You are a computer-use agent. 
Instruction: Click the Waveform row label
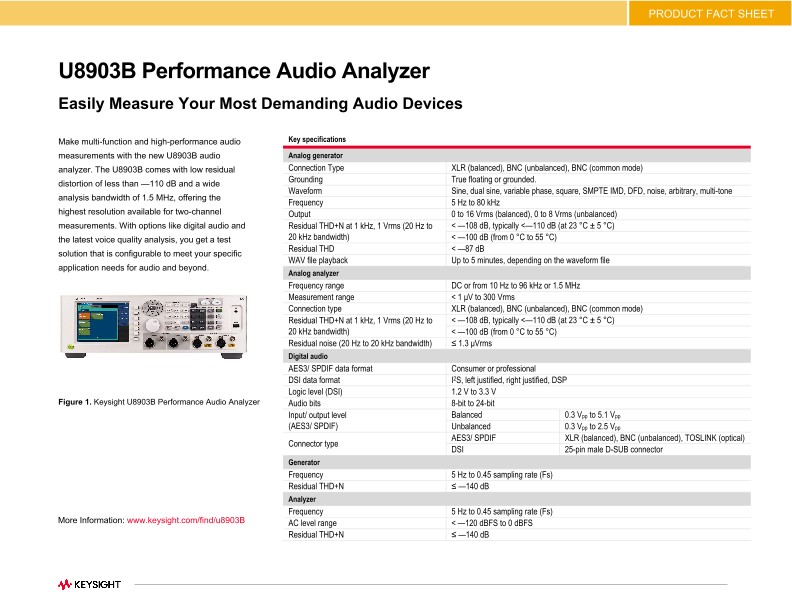coord(305,191)
